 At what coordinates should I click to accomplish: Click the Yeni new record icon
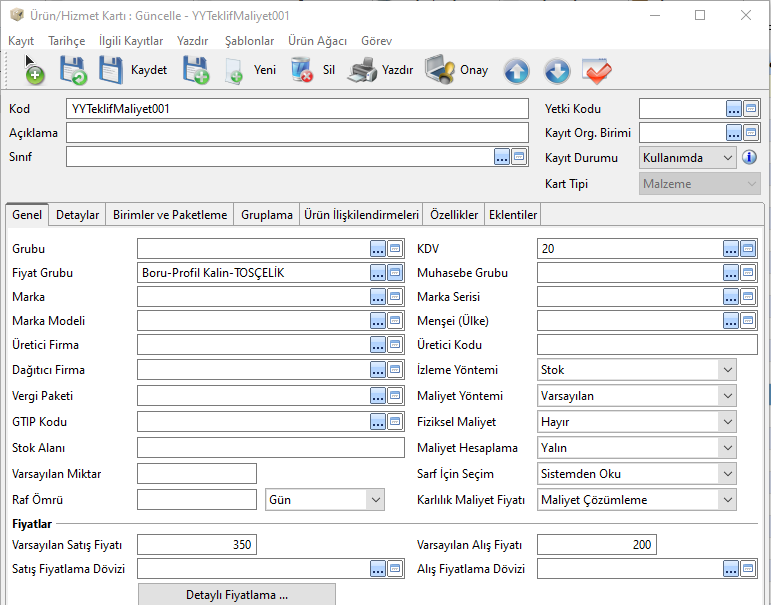[x=235, y=70]
